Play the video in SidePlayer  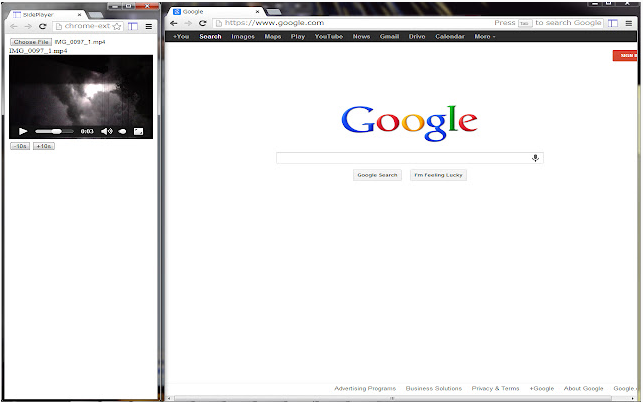(23, 131)
